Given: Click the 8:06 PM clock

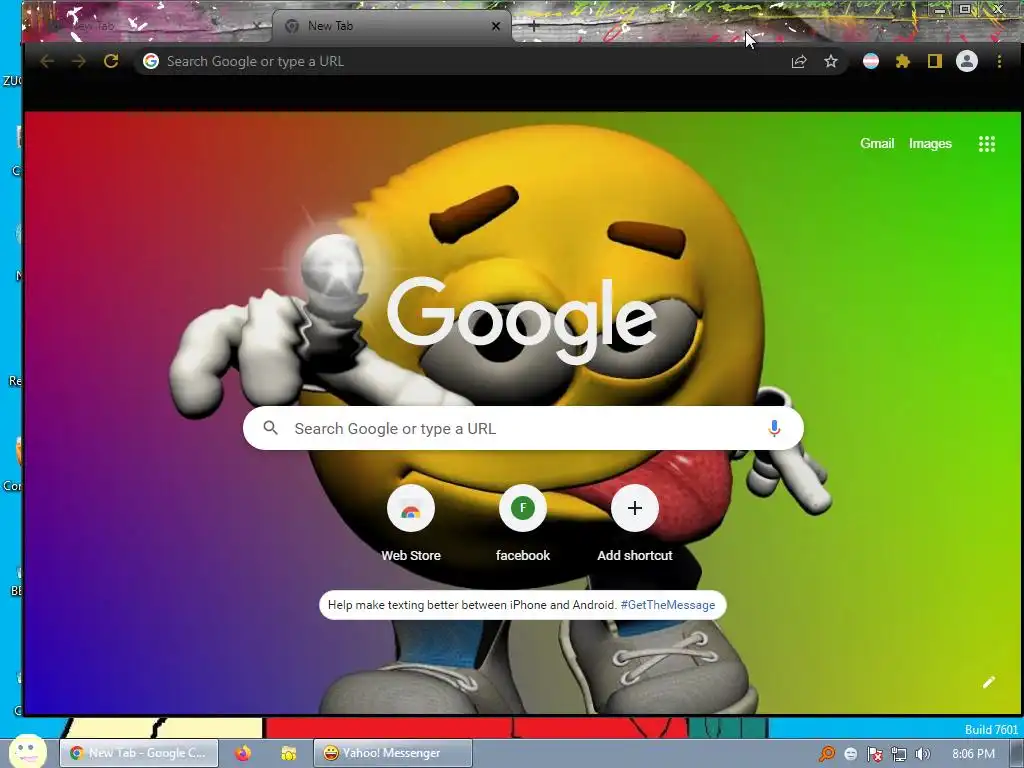Looking at the screenshot, I should (x=974, y=754).
